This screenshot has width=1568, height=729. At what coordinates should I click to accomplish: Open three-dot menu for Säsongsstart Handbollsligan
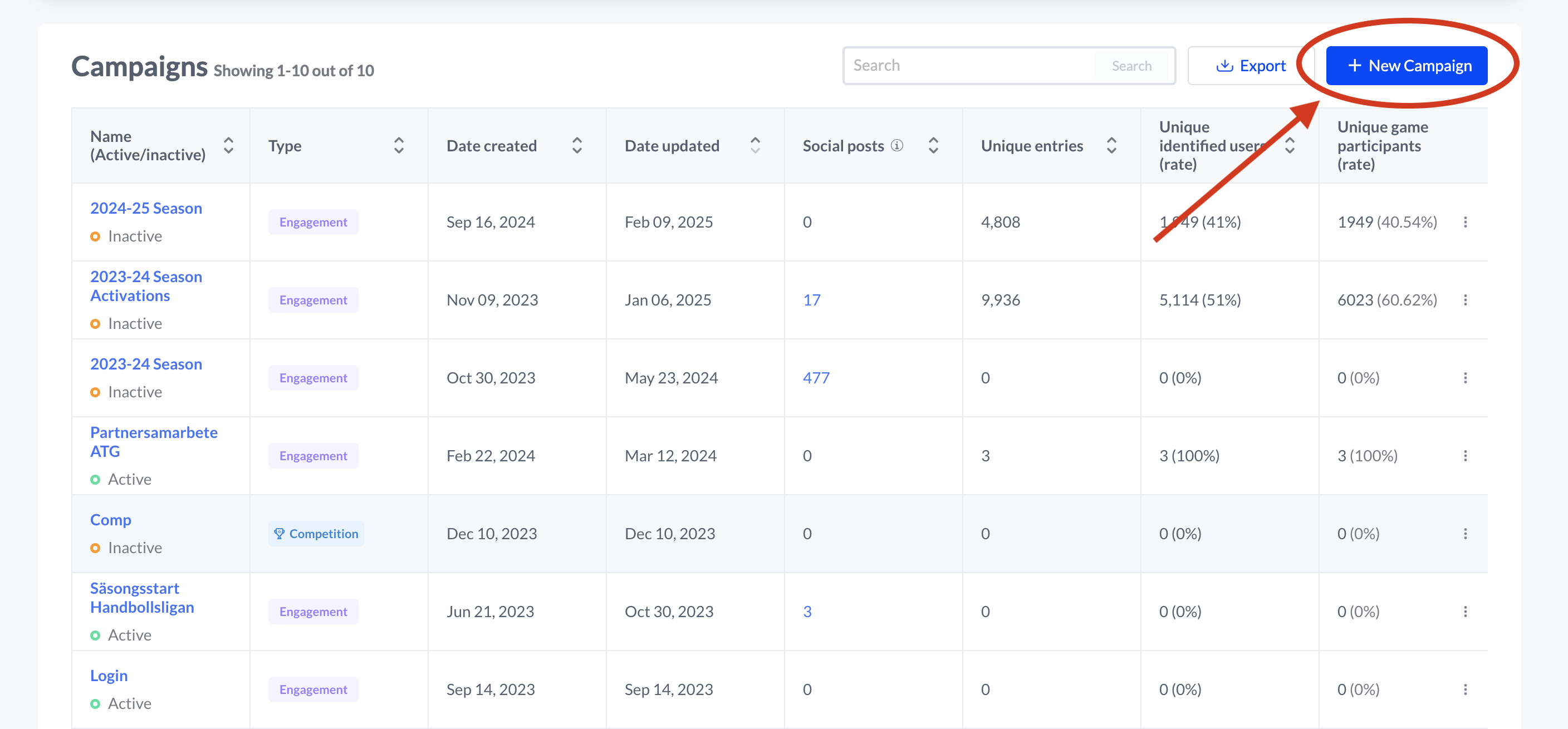pyautogui.click(x=1464, y=612)
